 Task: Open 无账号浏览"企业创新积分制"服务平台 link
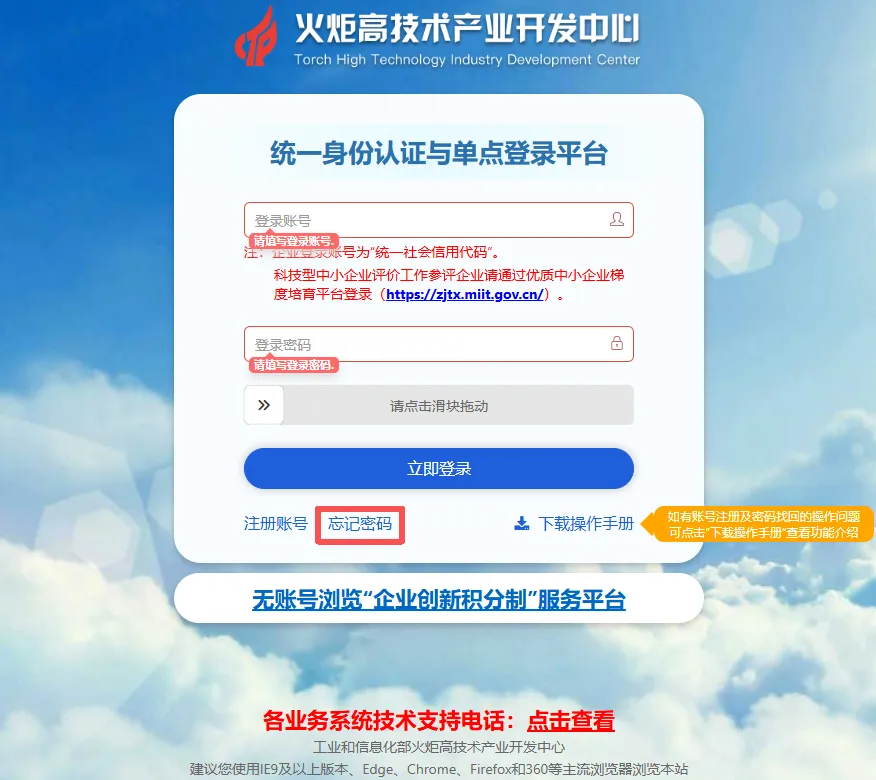point(439,600)
